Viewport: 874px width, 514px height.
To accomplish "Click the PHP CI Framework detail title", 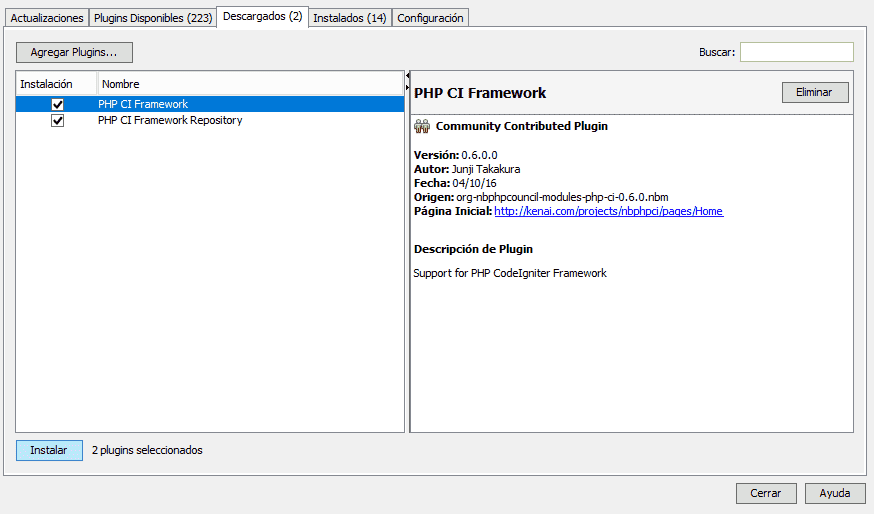I will coord(480,93).
